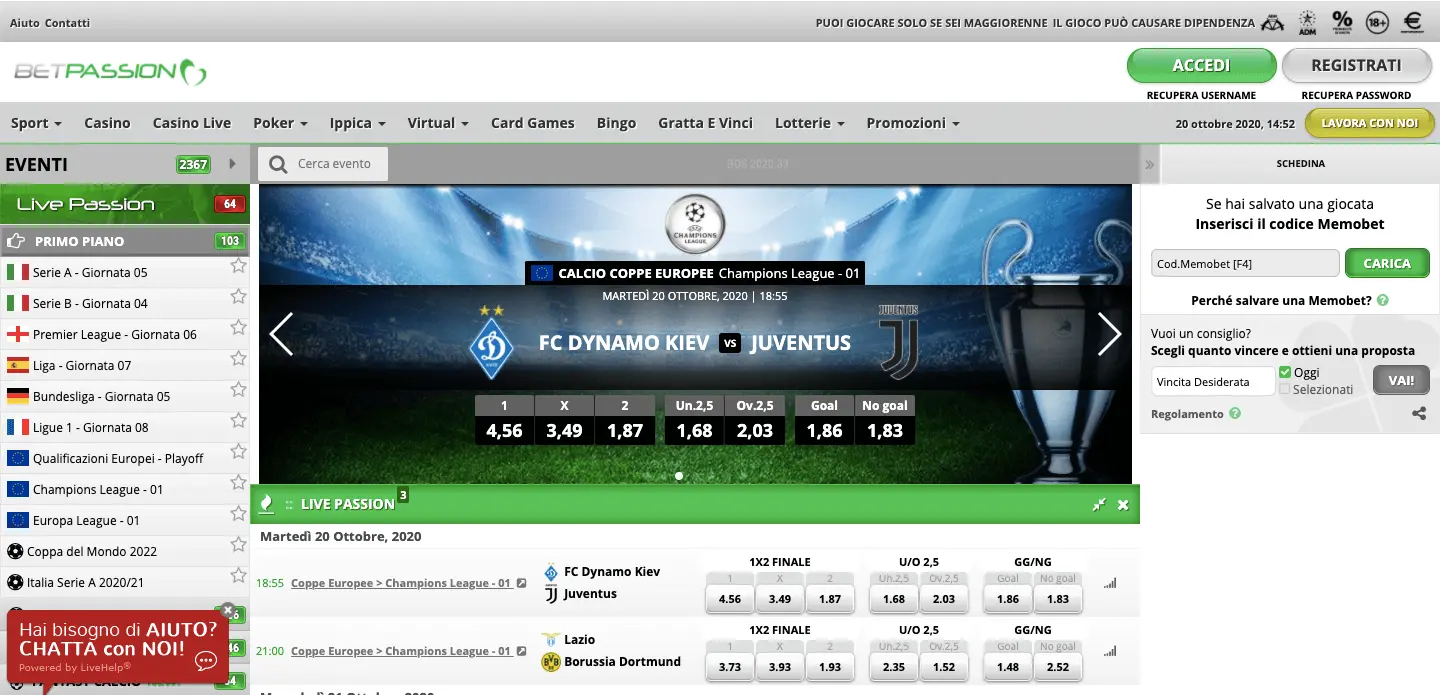Click the share icon in Schedina panel
The image size is (1440, 695).
[1419, 413]
